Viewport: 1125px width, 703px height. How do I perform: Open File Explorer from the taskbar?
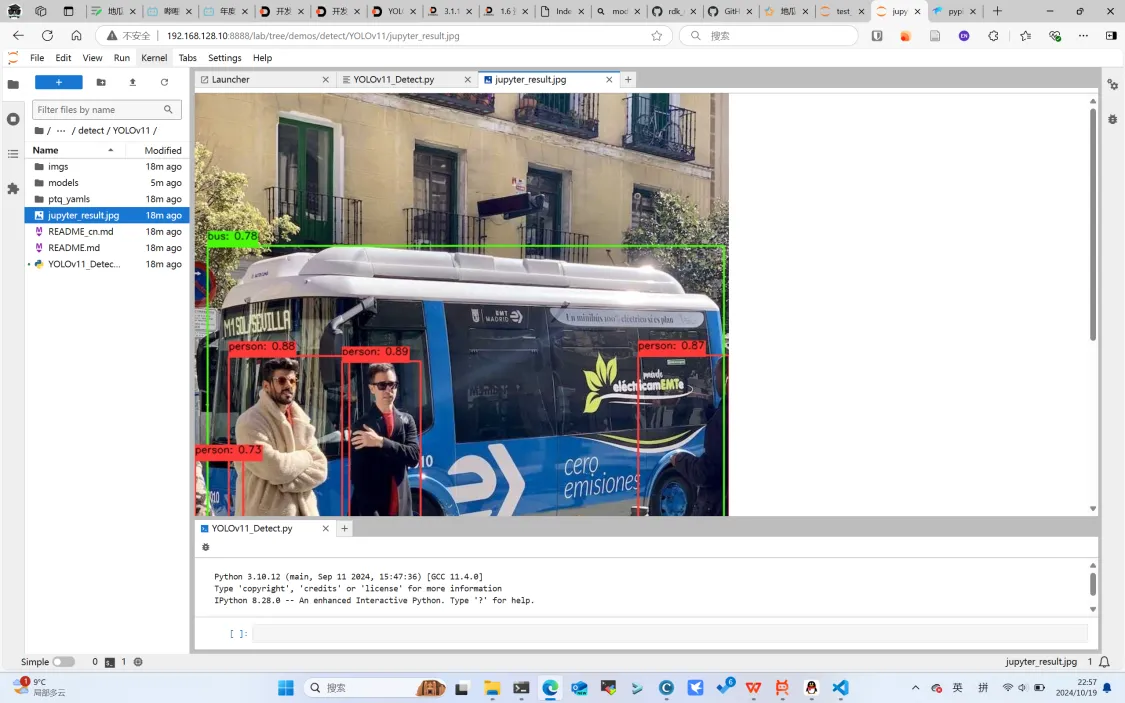(x=491, y=688)
